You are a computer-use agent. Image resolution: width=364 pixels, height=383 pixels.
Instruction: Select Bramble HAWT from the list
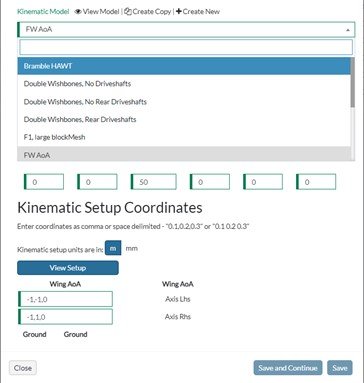(x=184, y=66)
